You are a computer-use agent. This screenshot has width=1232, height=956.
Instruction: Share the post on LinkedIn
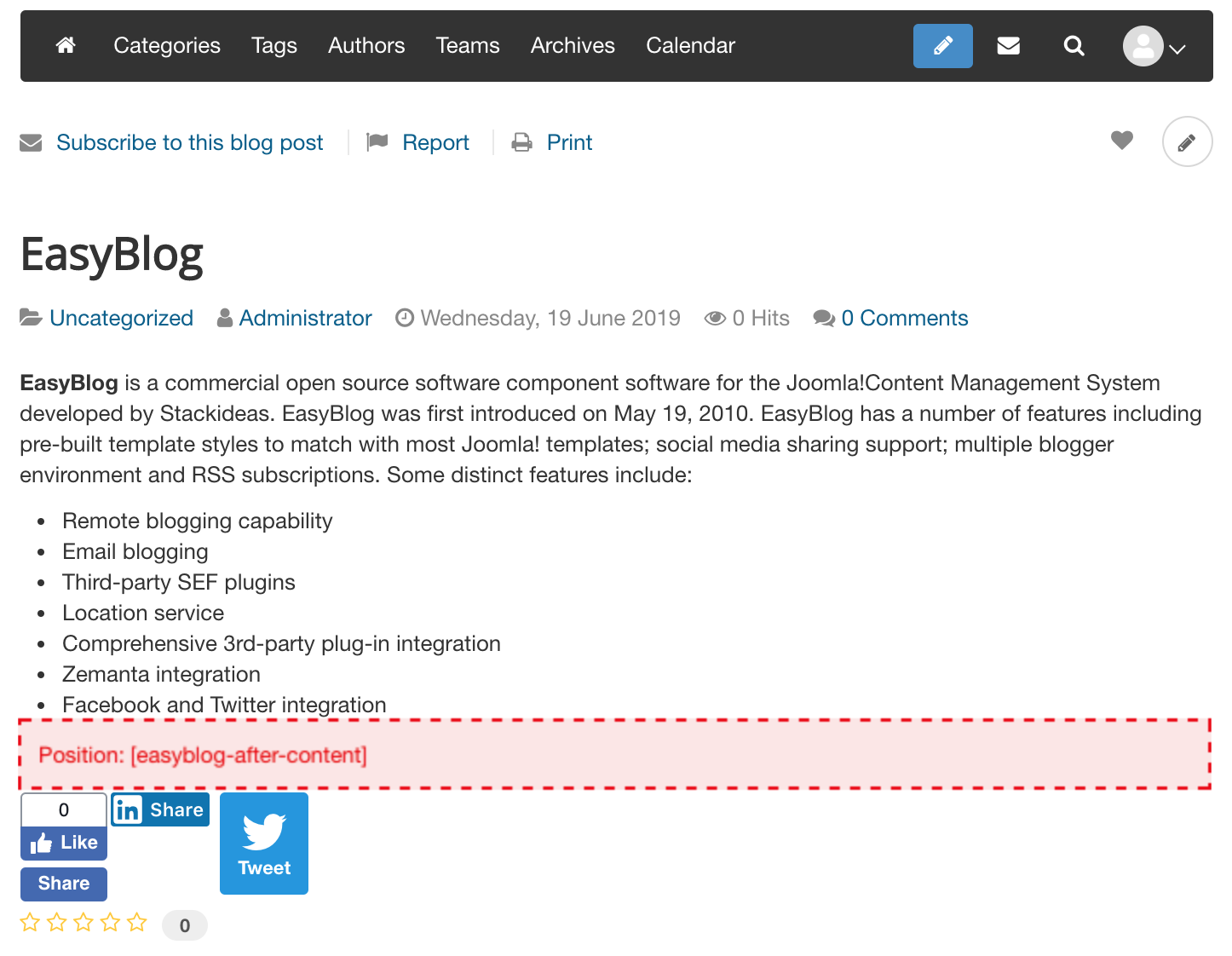click(x=160, y=809)
